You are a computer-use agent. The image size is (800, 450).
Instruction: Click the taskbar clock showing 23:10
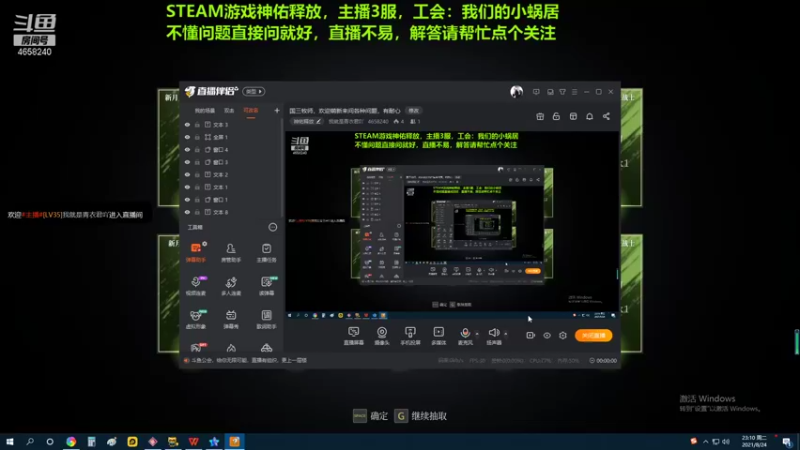[754, 441]
